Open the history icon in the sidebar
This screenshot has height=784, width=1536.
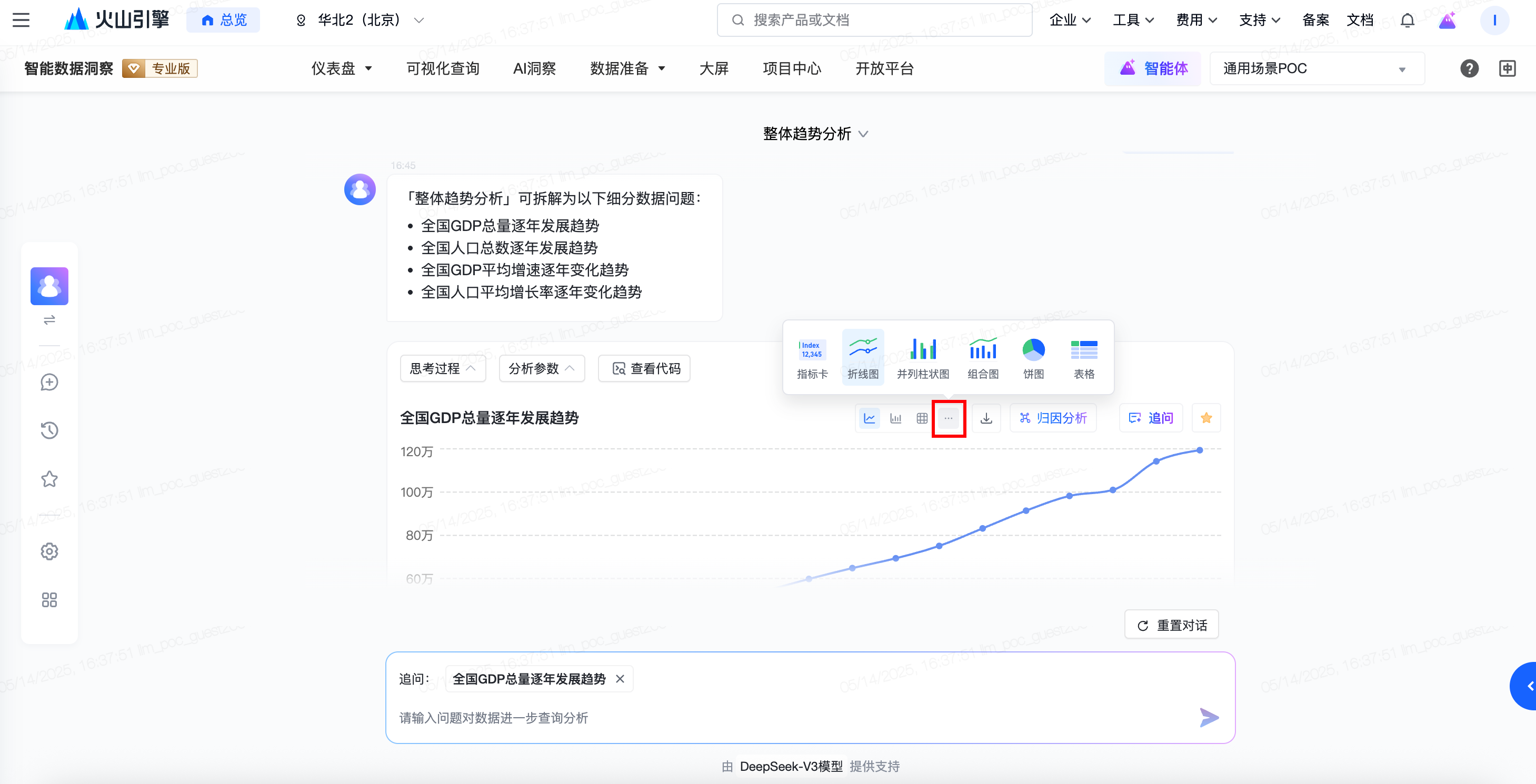49,430
